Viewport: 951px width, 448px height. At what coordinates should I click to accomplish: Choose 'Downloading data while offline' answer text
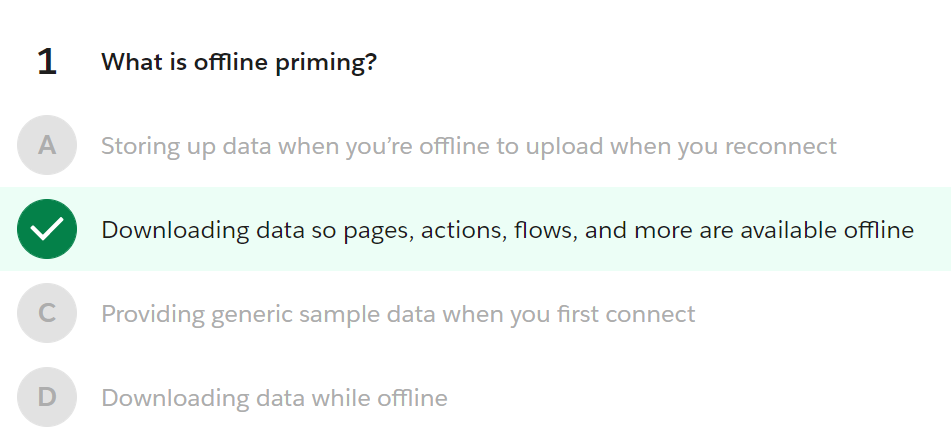coord(274,398)
